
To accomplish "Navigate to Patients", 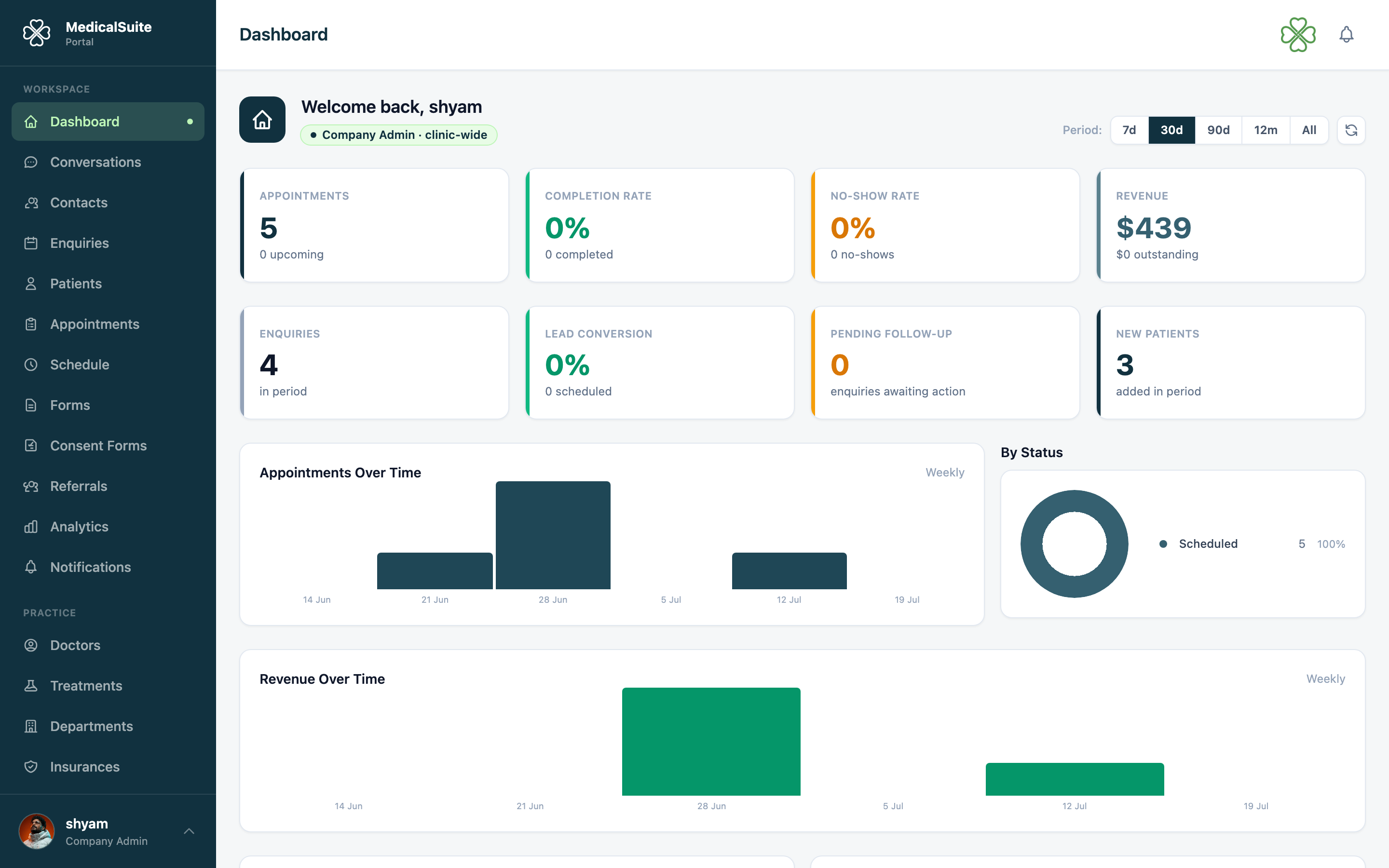I will click(108, 284).
